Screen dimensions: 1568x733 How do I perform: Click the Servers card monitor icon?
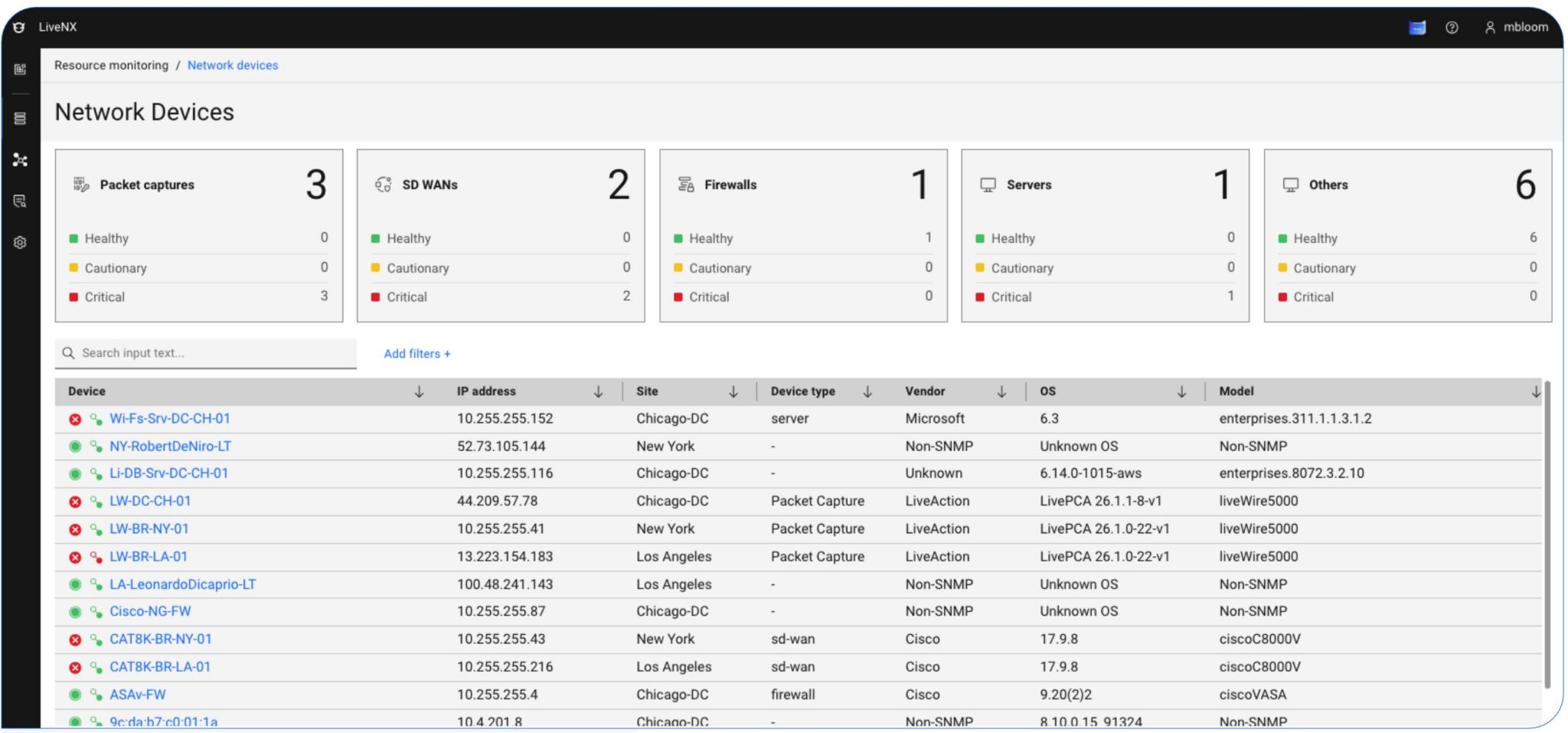[x=988, y=185]
